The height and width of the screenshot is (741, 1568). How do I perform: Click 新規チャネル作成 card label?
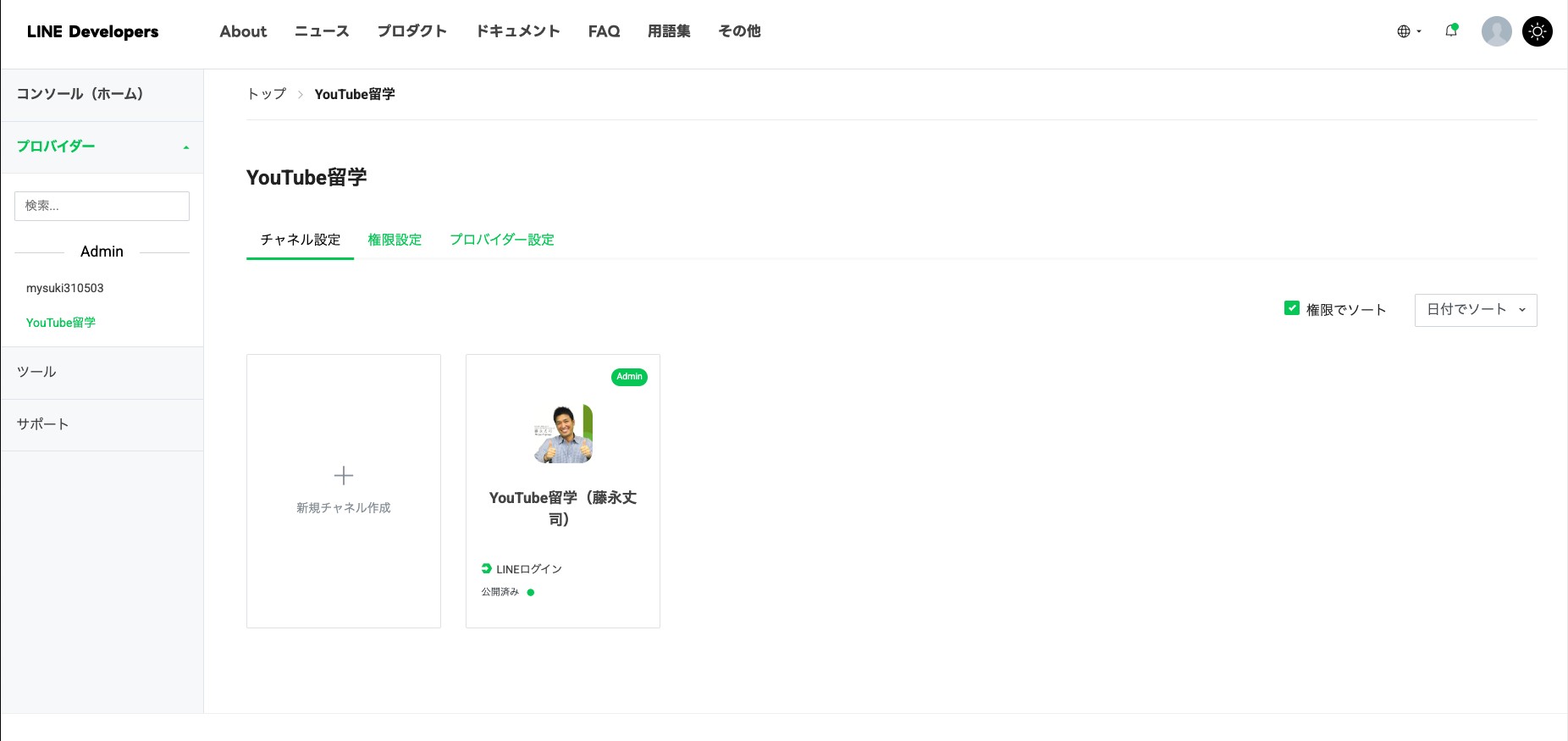[x=344, y=508]
